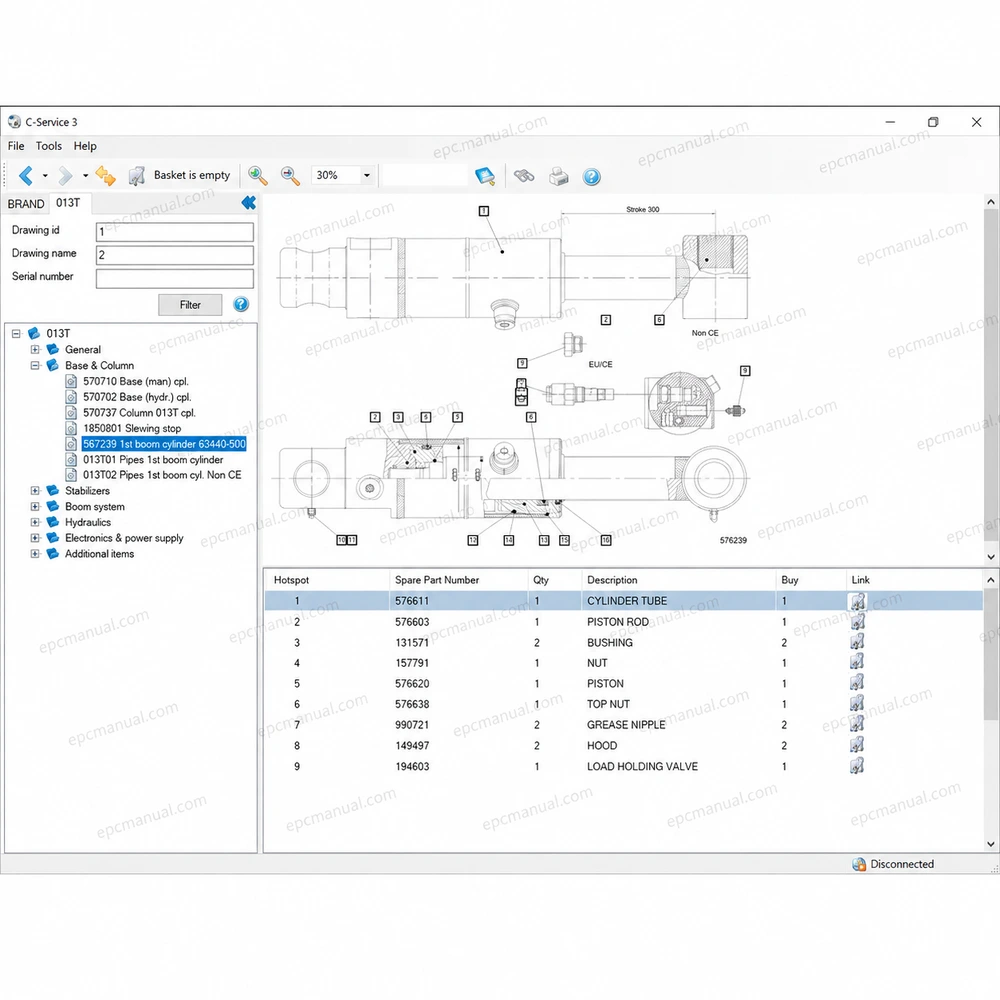Click link icon for GREASE NIPPLE
1000x1000 pixels.
[x=857, y=724]
